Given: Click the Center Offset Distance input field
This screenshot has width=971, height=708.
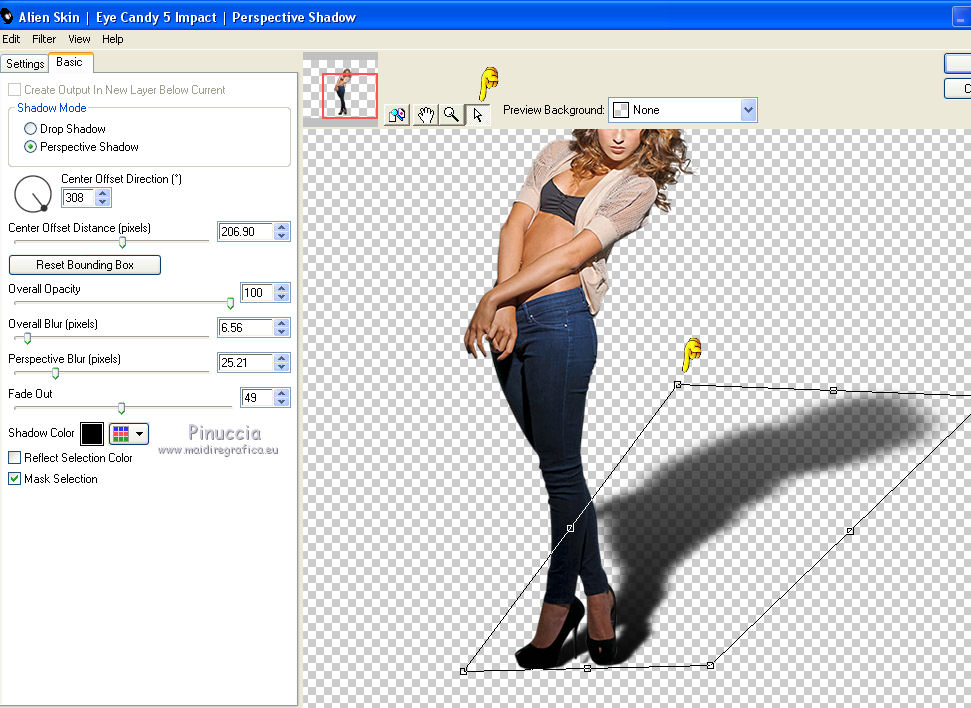Looking at the screenshot, I should [246, 232].
